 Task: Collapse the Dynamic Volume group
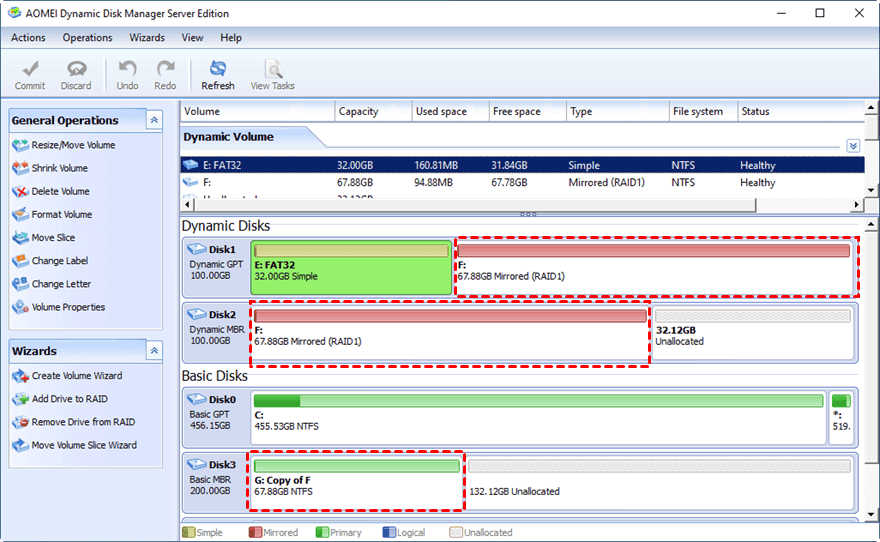pyautogui.click(x=853, y=146)
